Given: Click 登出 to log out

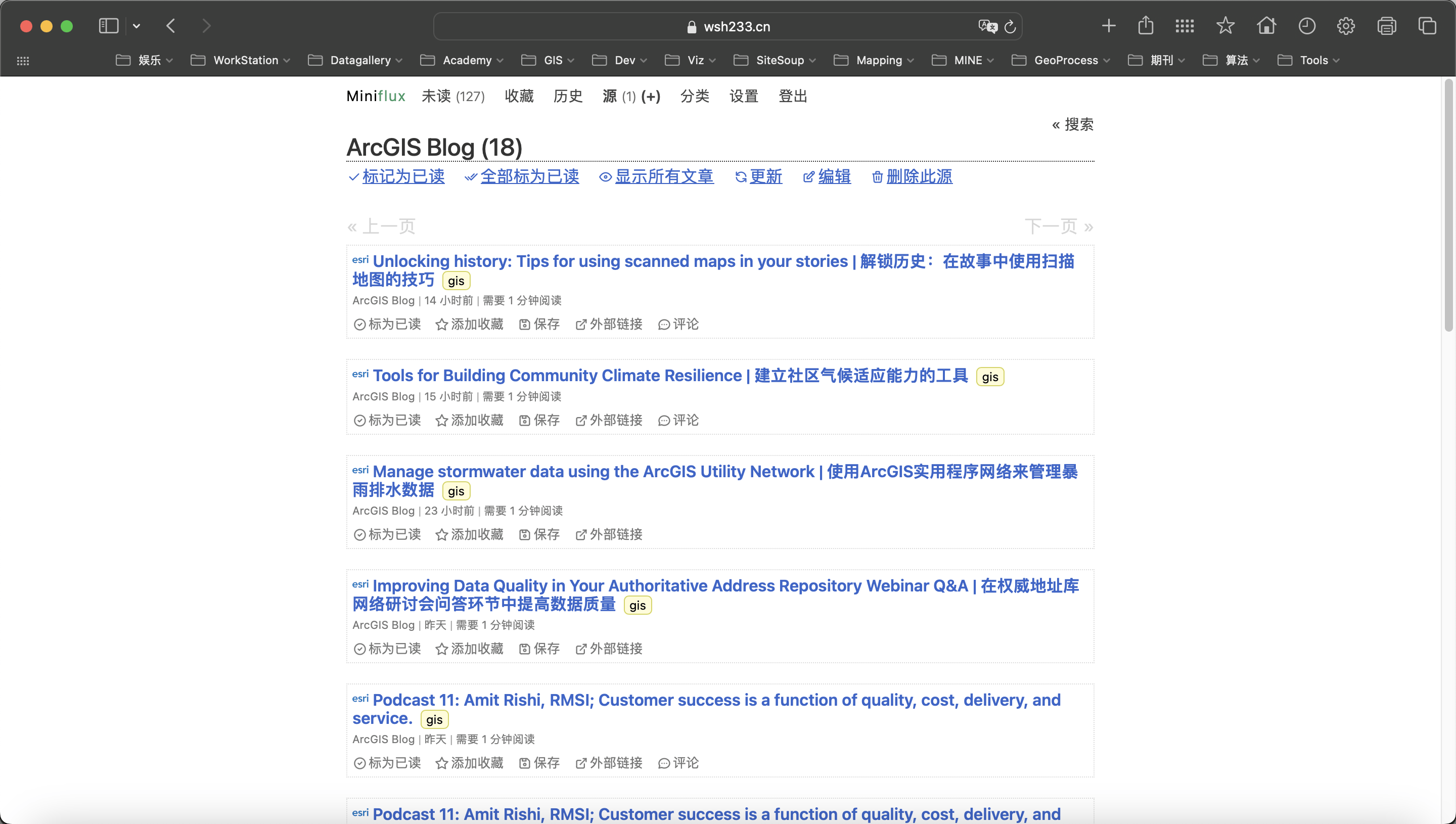Looking at the screenshot, I should (792, 96).
